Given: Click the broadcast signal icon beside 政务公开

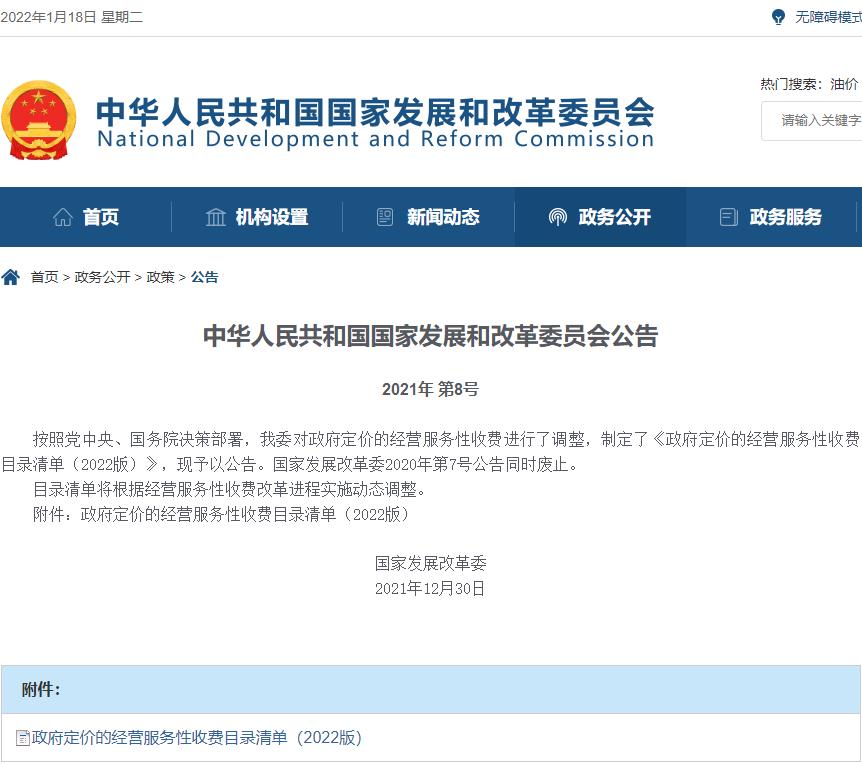Looking at the screenshot, I should tap(557, 217).
